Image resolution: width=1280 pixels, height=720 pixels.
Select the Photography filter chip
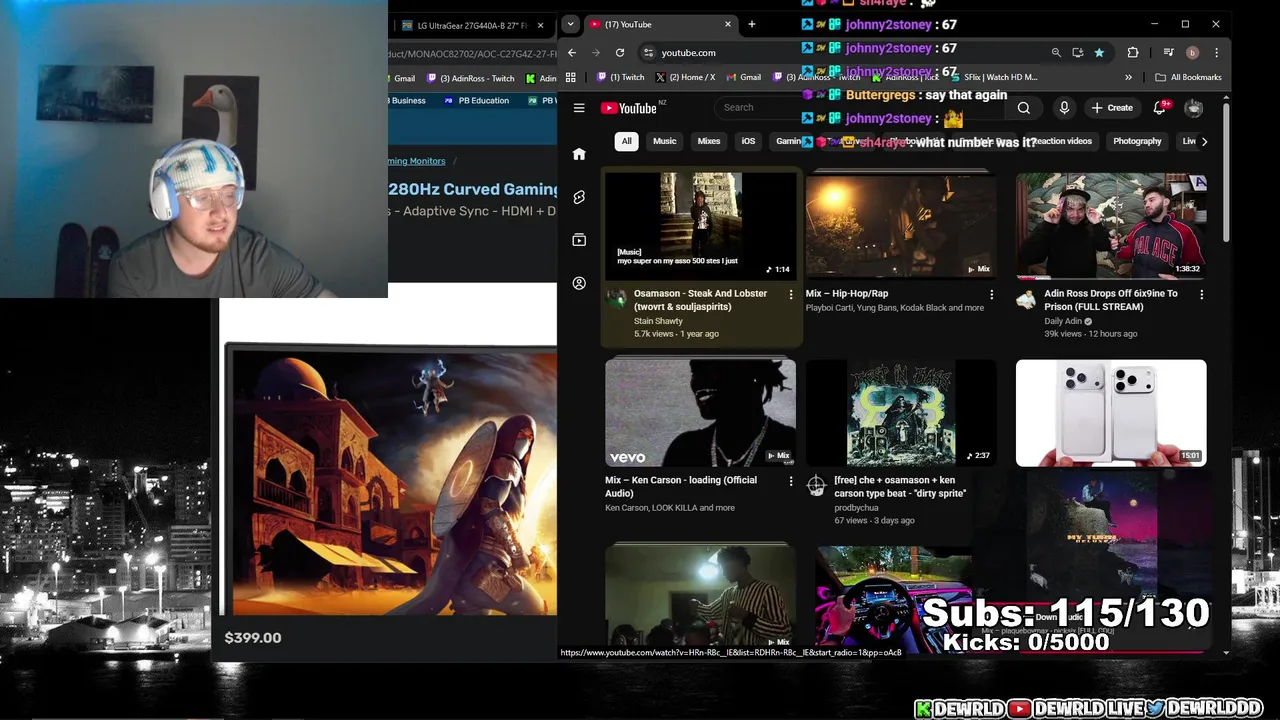1137,141
